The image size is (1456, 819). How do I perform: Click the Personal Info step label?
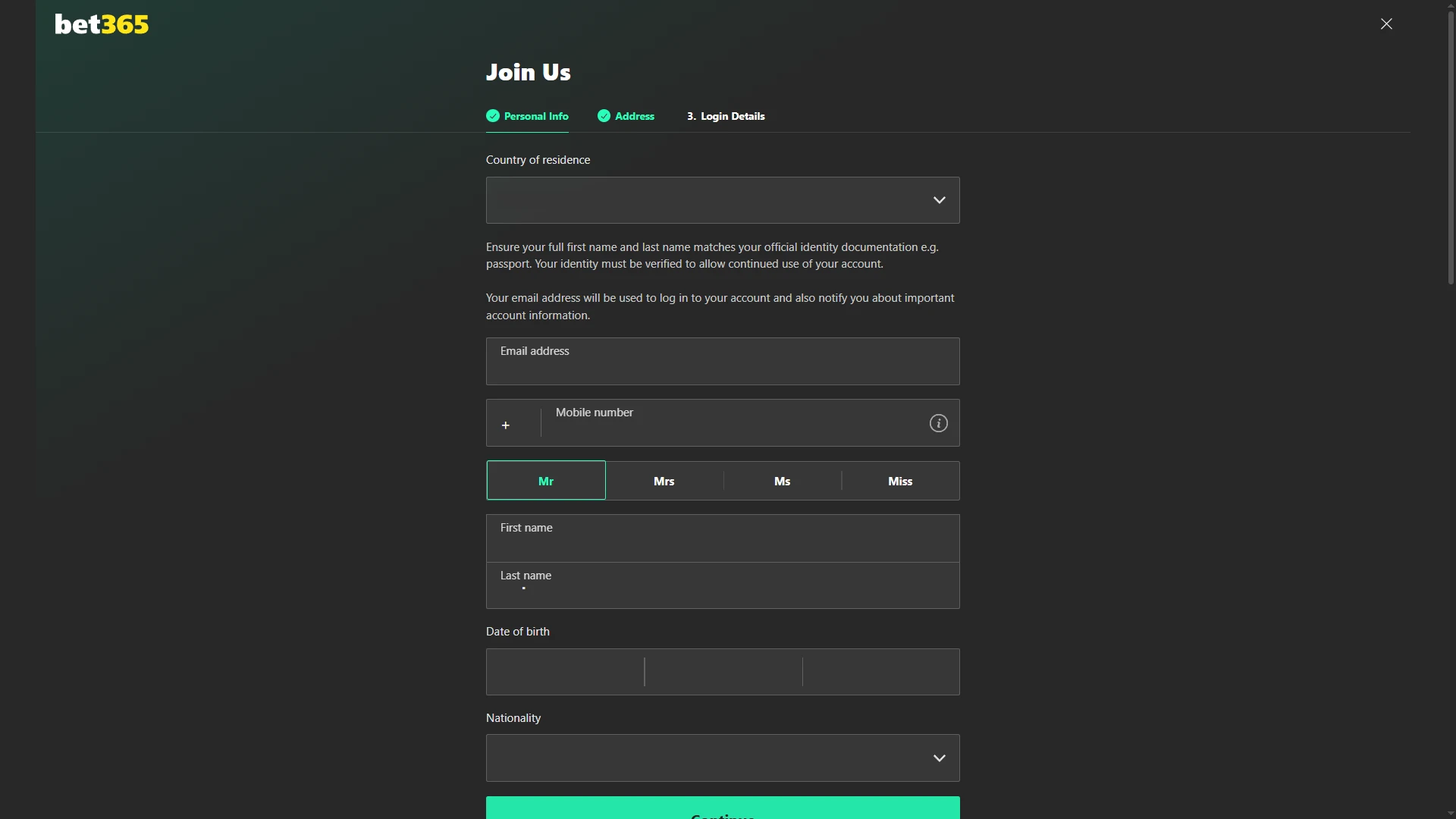(x=537, y=115)
